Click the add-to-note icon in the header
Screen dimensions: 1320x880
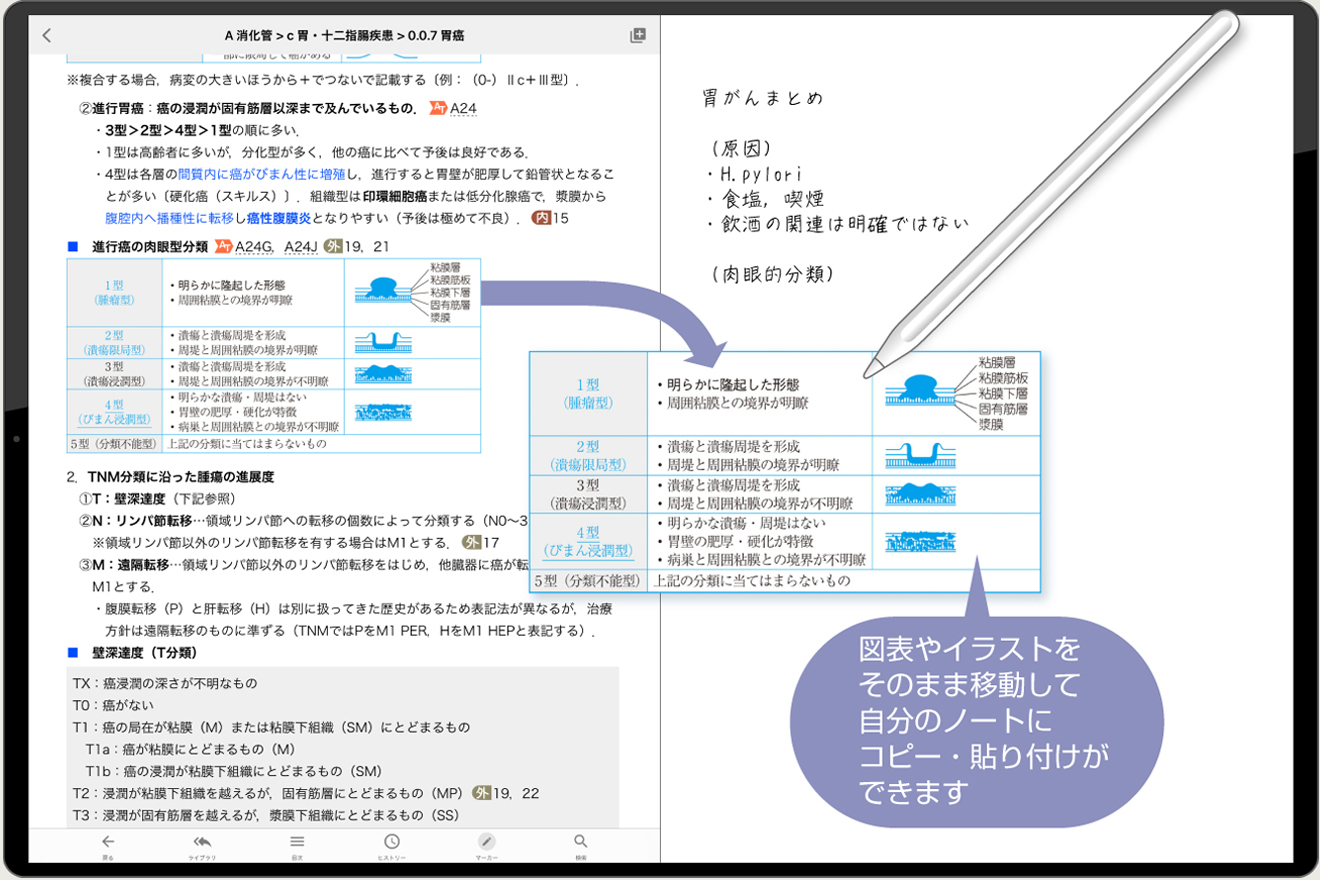(637, 35)
